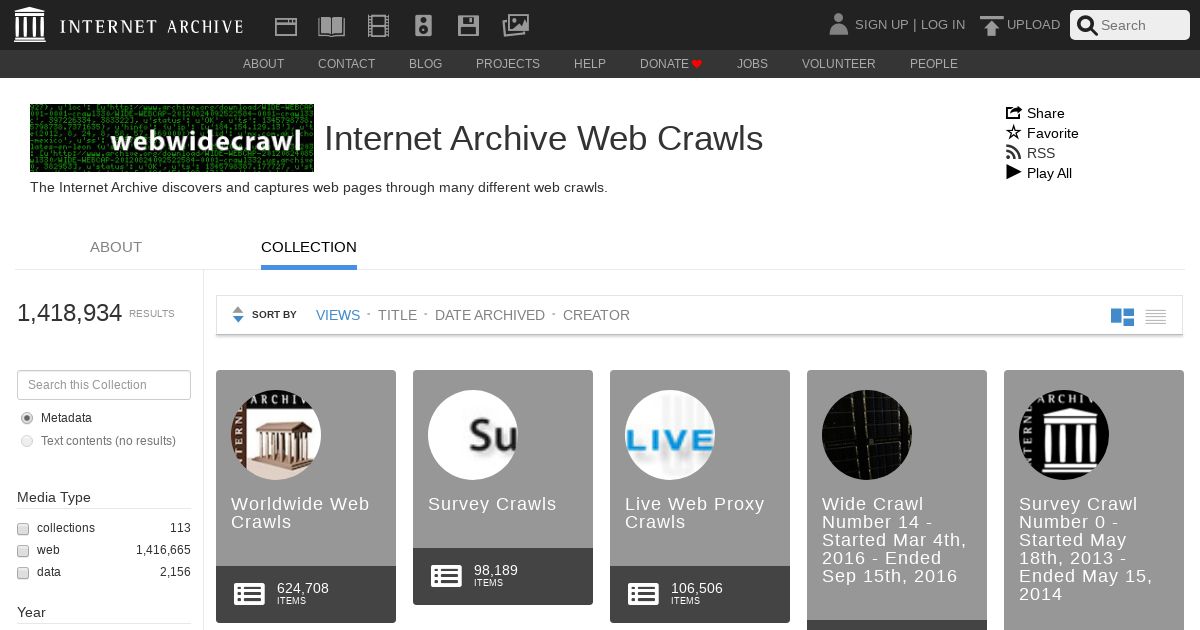Click the 1,418,934 results count
This screenshot has width=1200, height=630.
pos(69,313)
